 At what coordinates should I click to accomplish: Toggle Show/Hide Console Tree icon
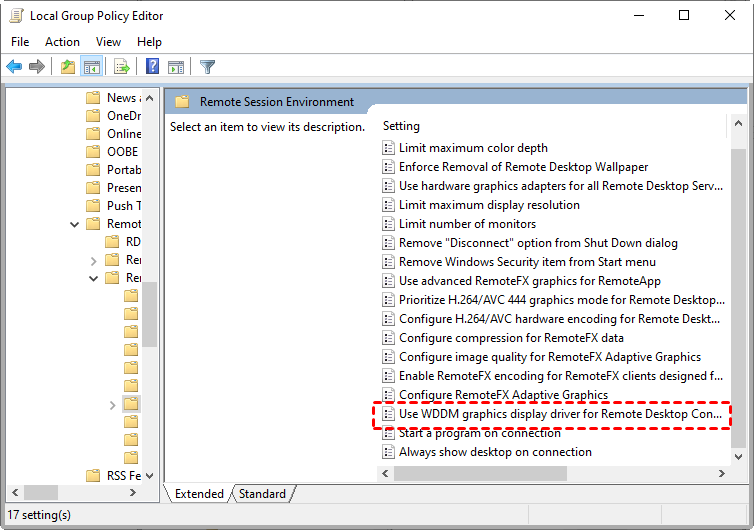pyautogui.click(x=91, y=67)
